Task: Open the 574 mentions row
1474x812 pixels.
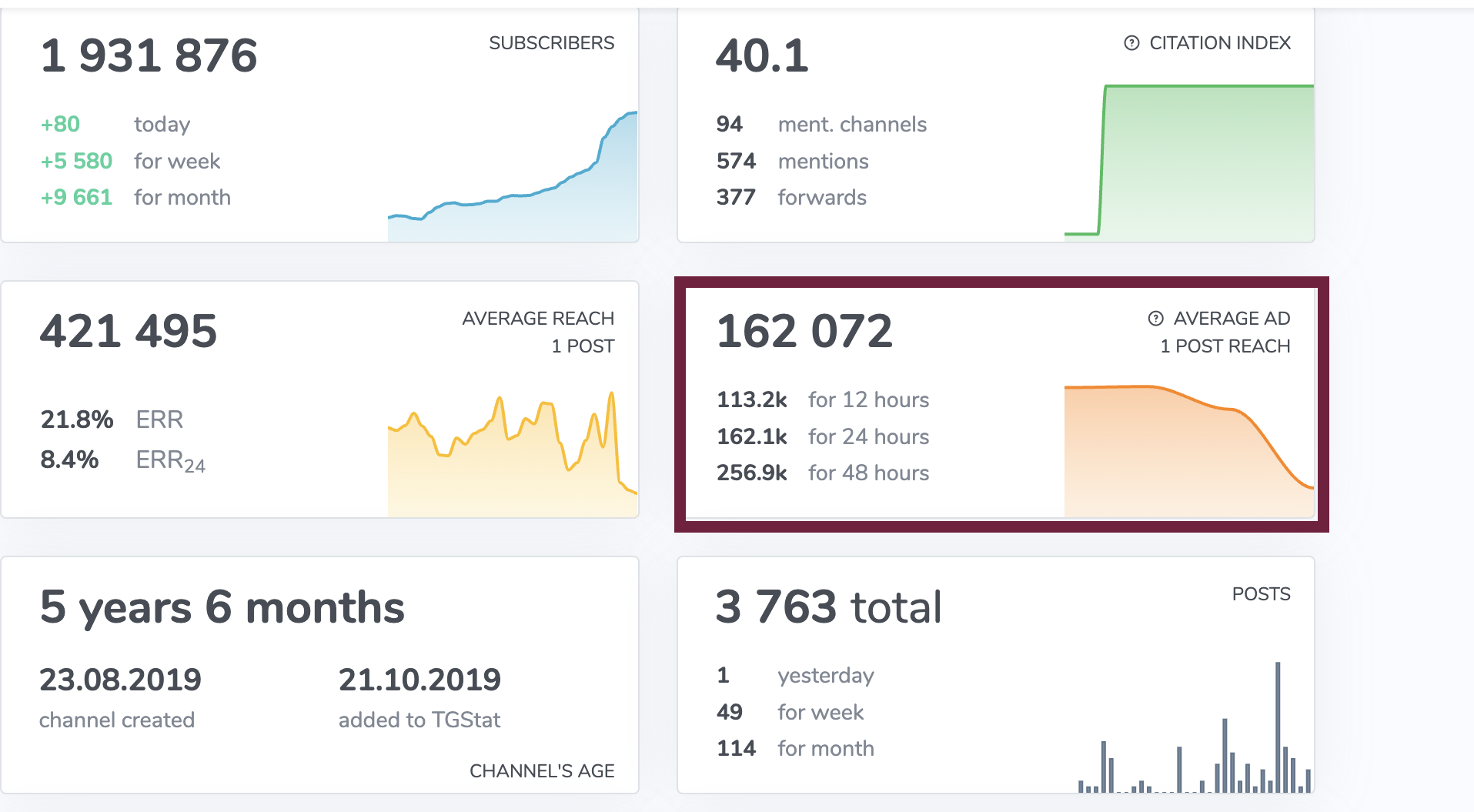Action: [x=792, y=161]
